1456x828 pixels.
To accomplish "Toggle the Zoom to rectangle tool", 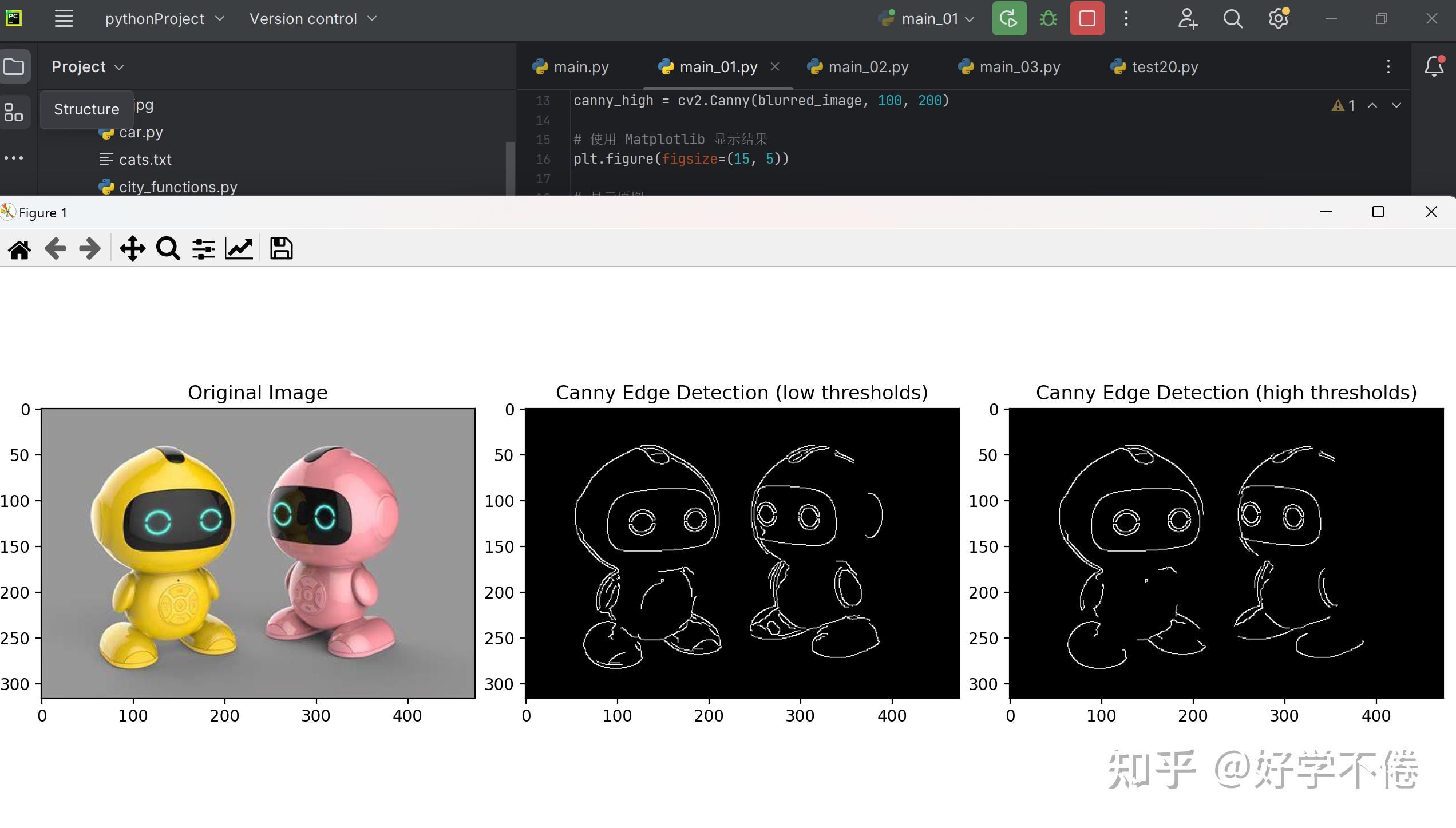I will tap(168, 249).
